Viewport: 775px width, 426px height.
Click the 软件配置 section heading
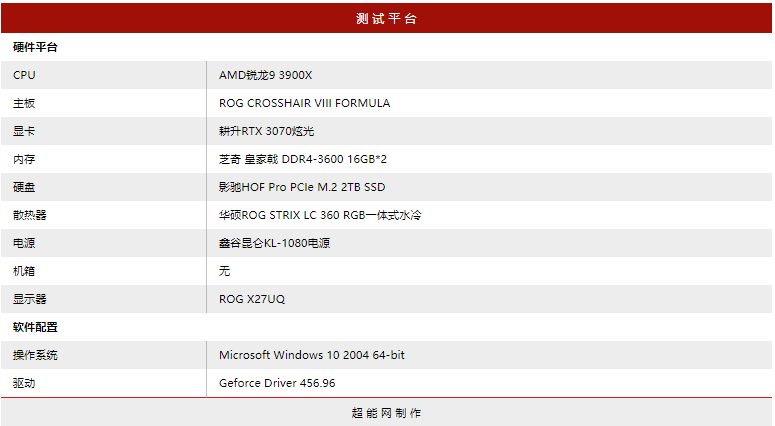pos(35,327)
